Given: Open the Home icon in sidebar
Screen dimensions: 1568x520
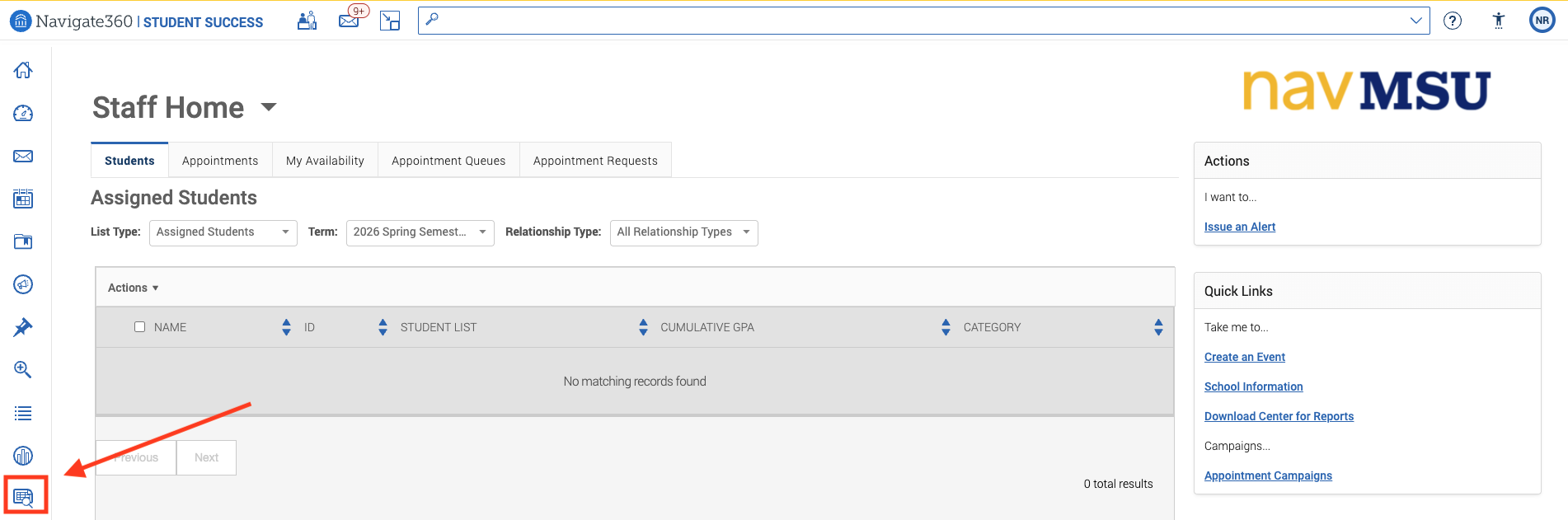Looking at the screenshot, I should [x=23, y=70].
